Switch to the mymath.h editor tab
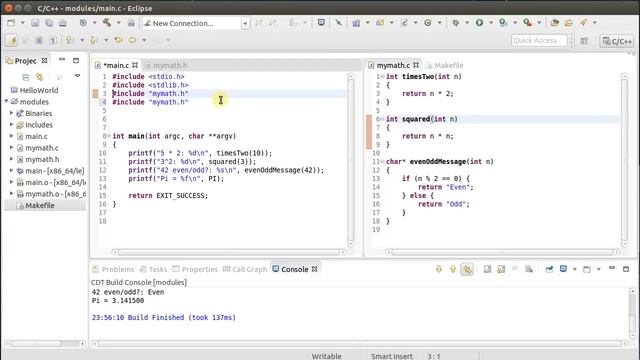Screen dimensions: 640x360 point(166,65)
